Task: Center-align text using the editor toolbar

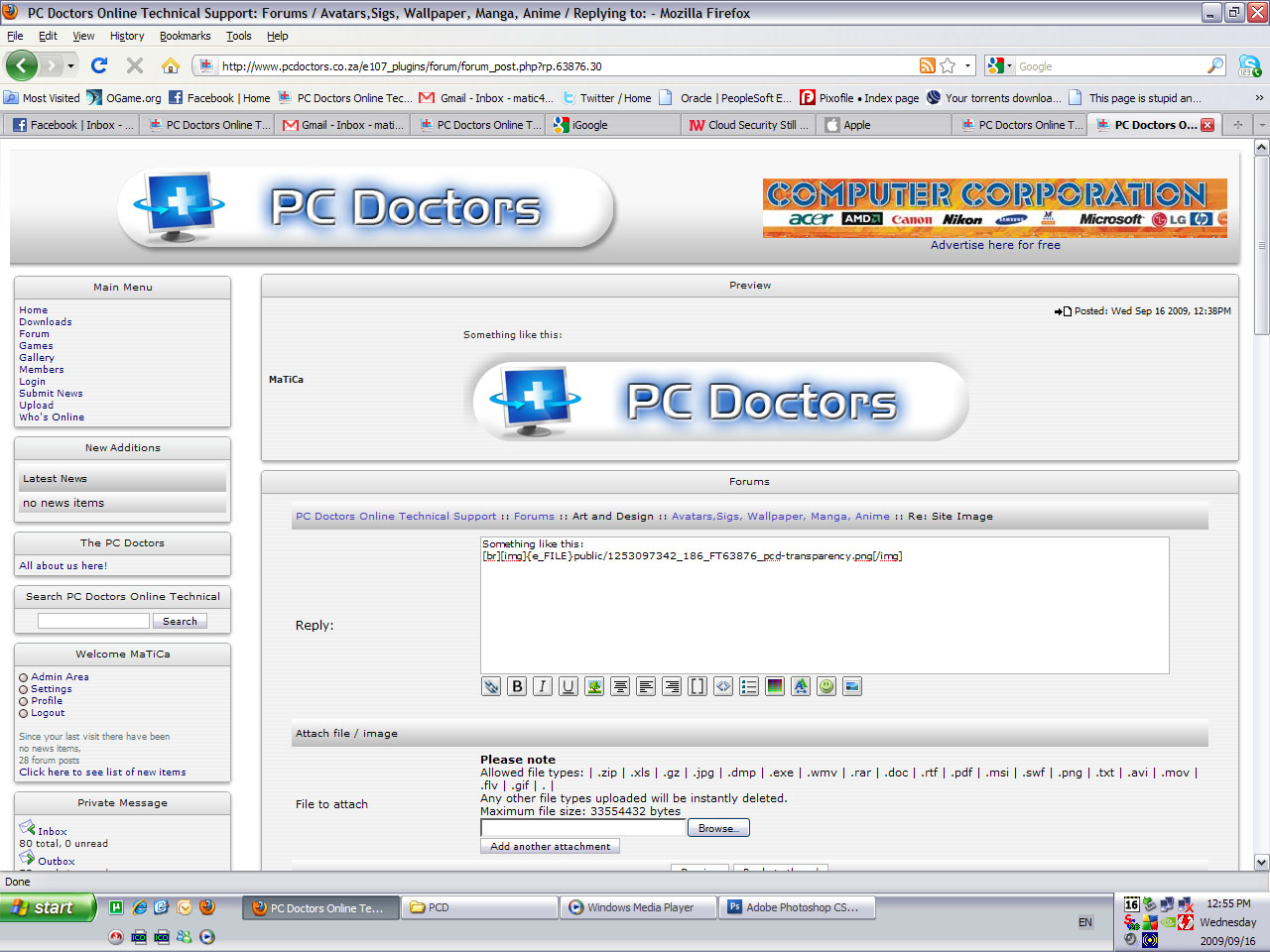Action: [x=620, y=686]
